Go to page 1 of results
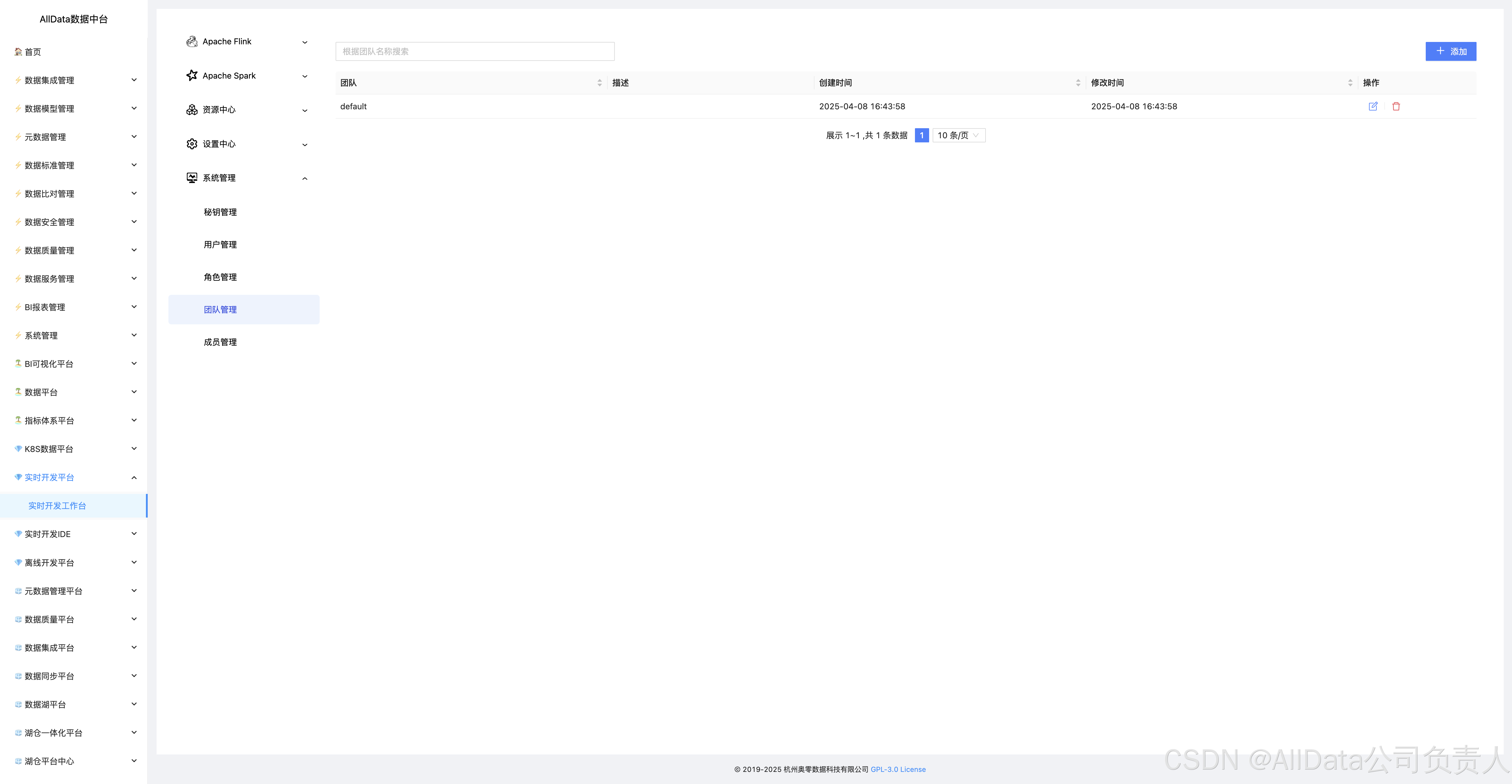1512x784 pixels. pyautogui.click(x=921, y=136)
